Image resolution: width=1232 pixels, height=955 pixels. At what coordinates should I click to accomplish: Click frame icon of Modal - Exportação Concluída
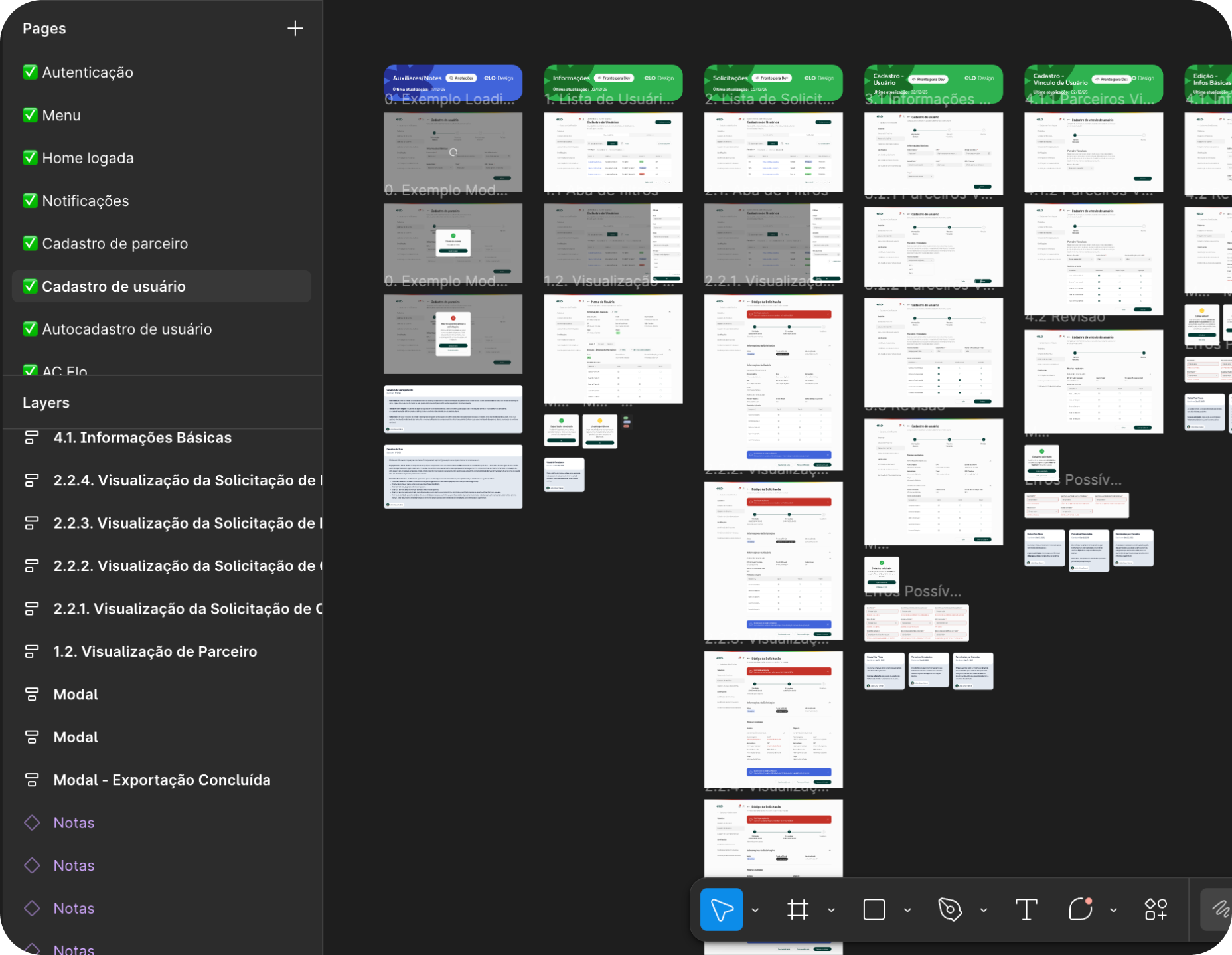(31, 780)
